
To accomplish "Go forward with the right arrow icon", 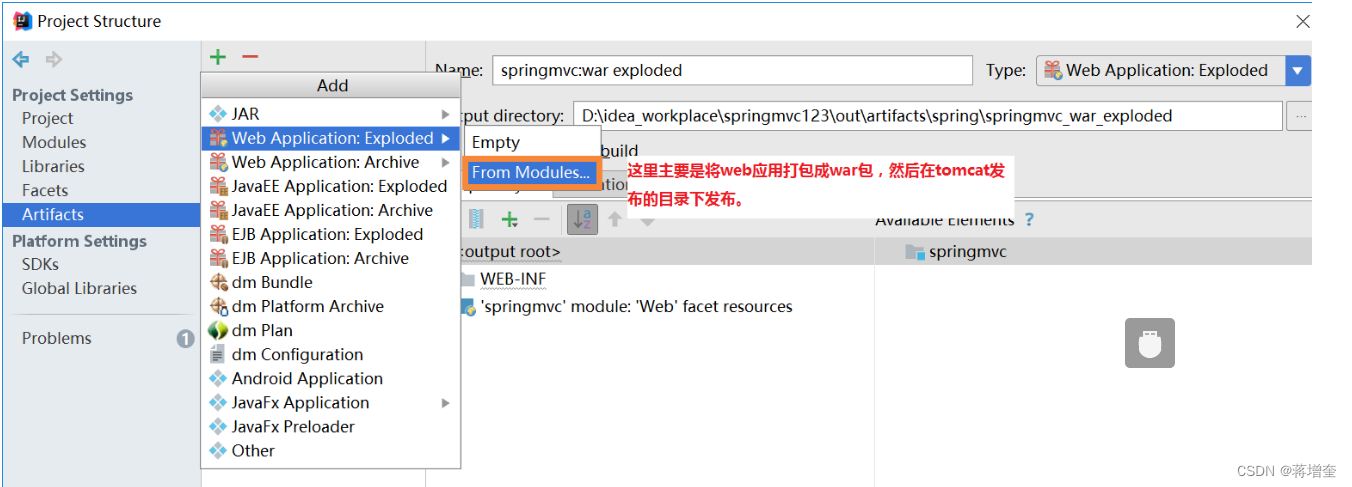I will coord(54,60).
